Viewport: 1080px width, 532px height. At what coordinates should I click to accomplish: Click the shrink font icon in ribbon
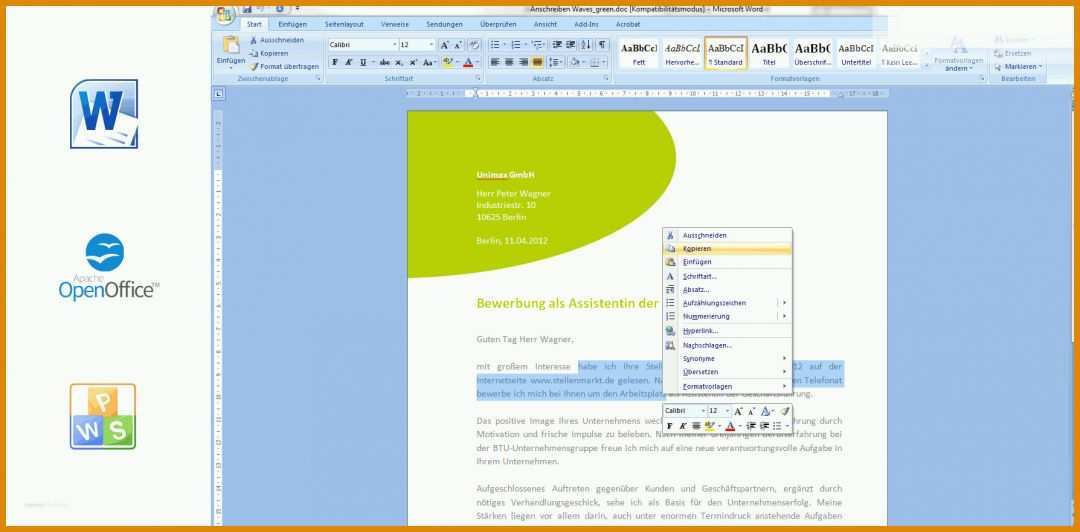[x=458, y=45]
